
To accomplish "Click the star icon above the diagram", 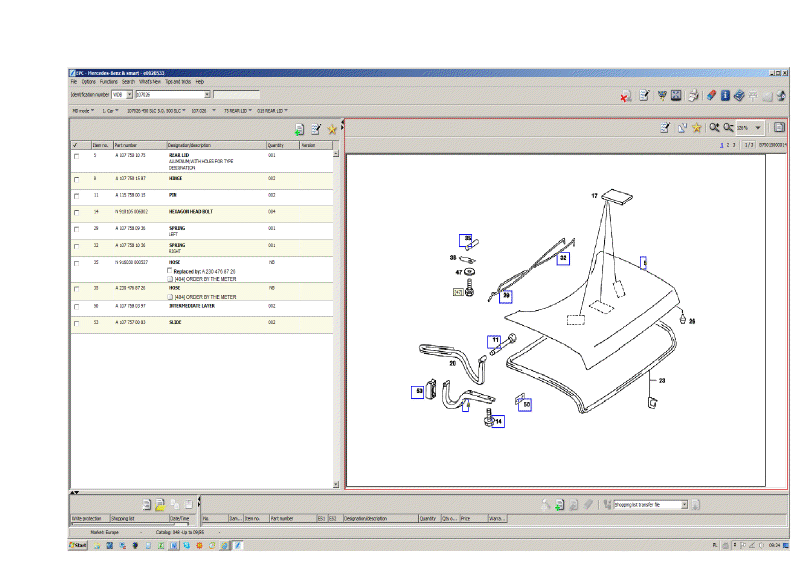I will [x=697, y=128].
